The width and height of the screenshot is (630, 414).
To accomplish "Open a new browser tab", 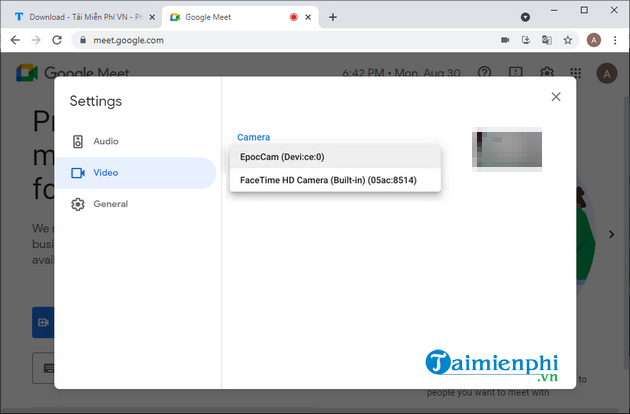I will [x=333, y=17].
